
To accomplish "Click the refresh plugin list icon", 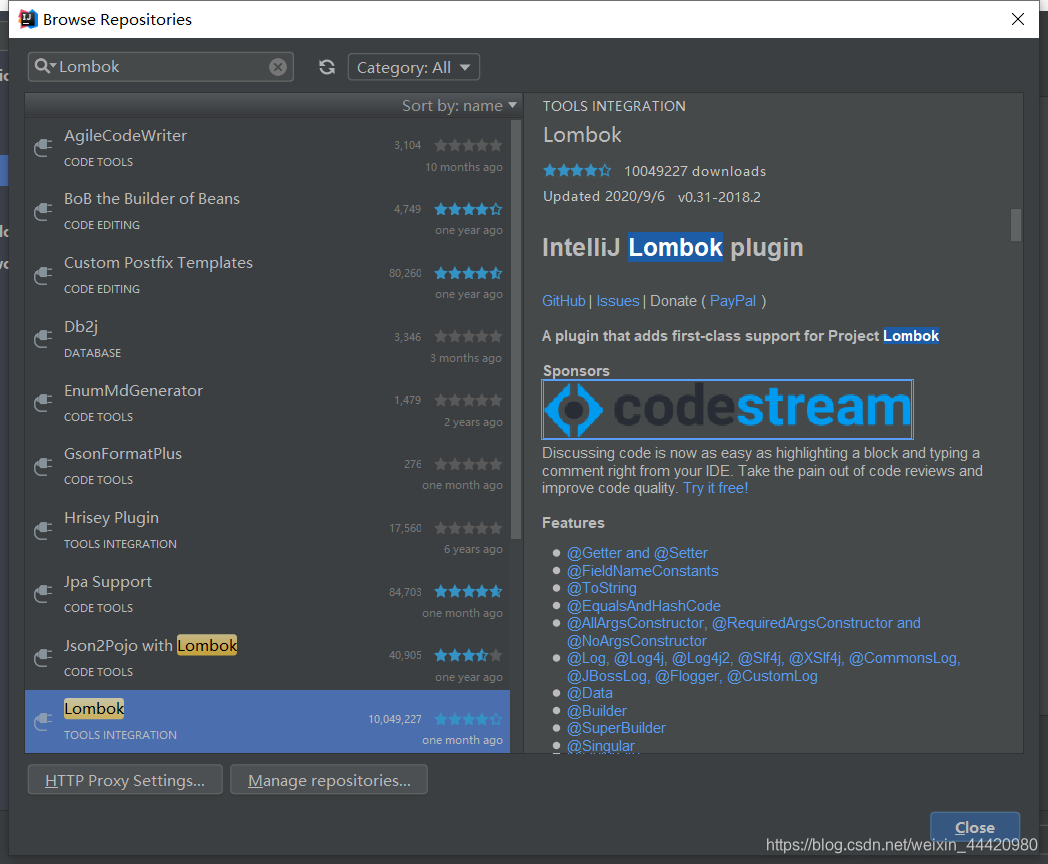I will point(327,67).
